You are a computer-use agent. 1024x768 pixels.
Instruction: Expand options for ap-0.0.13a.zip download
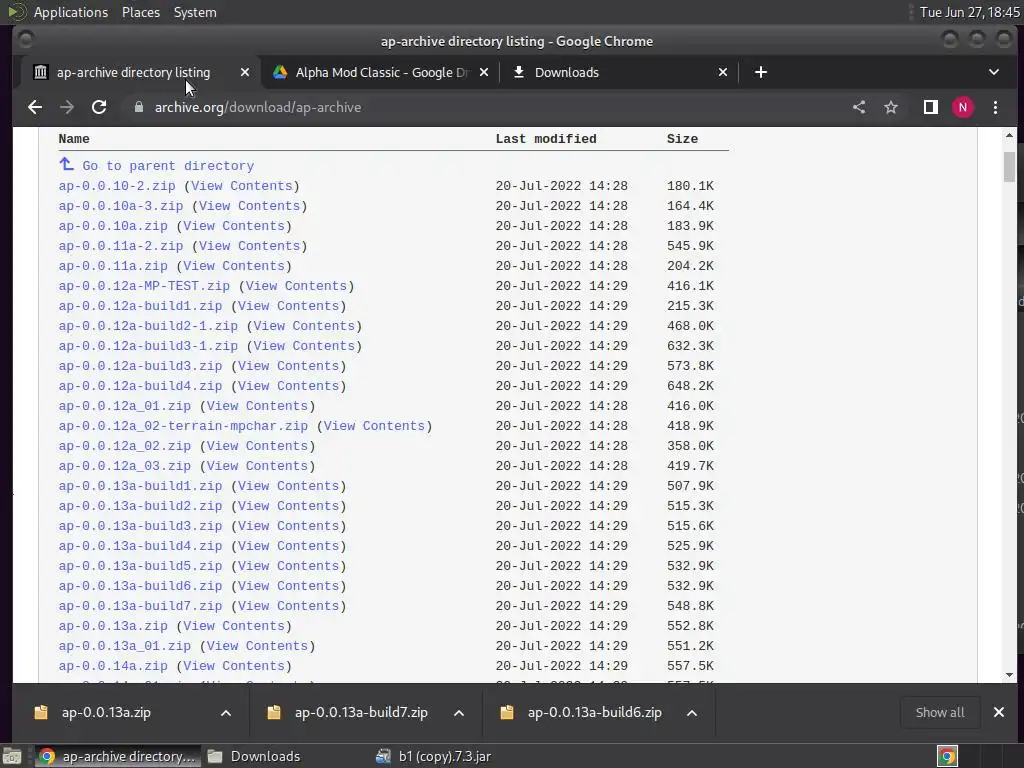pos(226,712)
